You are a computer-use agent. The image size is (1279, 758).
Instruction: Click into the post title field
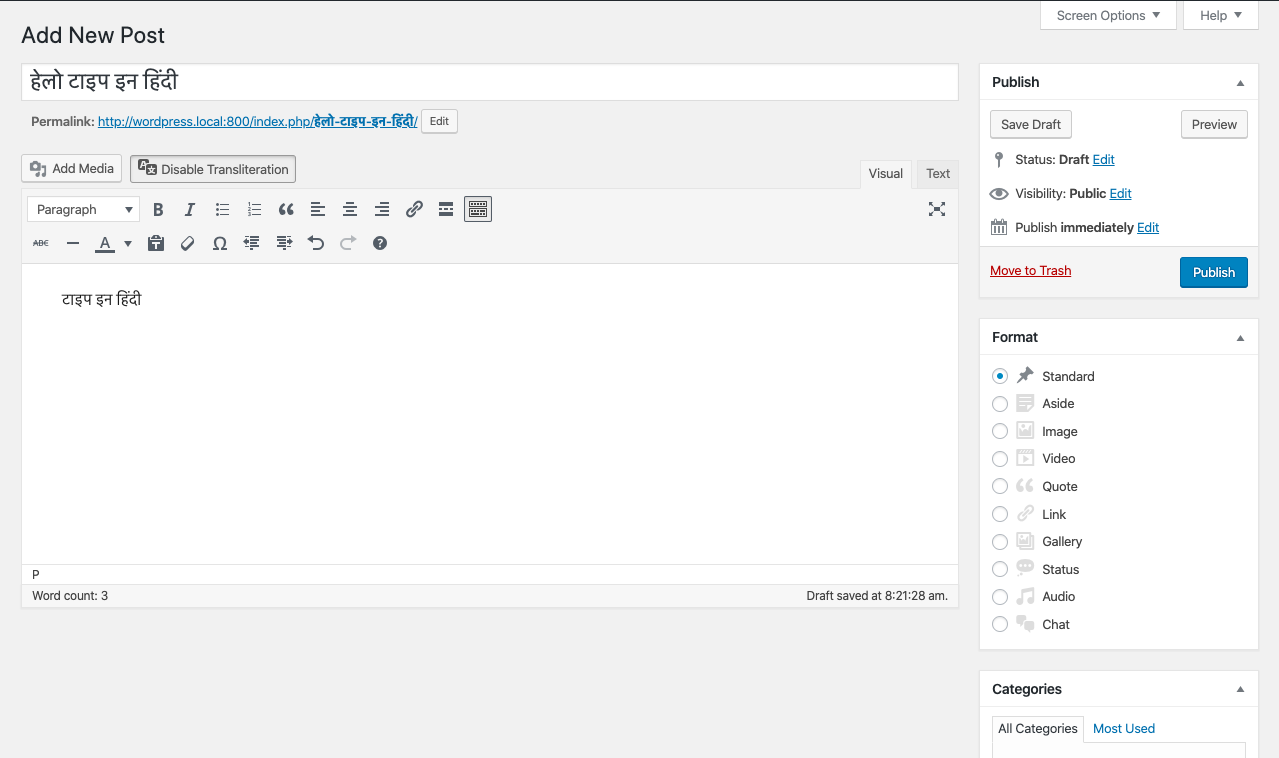click(x=490, y=82)
